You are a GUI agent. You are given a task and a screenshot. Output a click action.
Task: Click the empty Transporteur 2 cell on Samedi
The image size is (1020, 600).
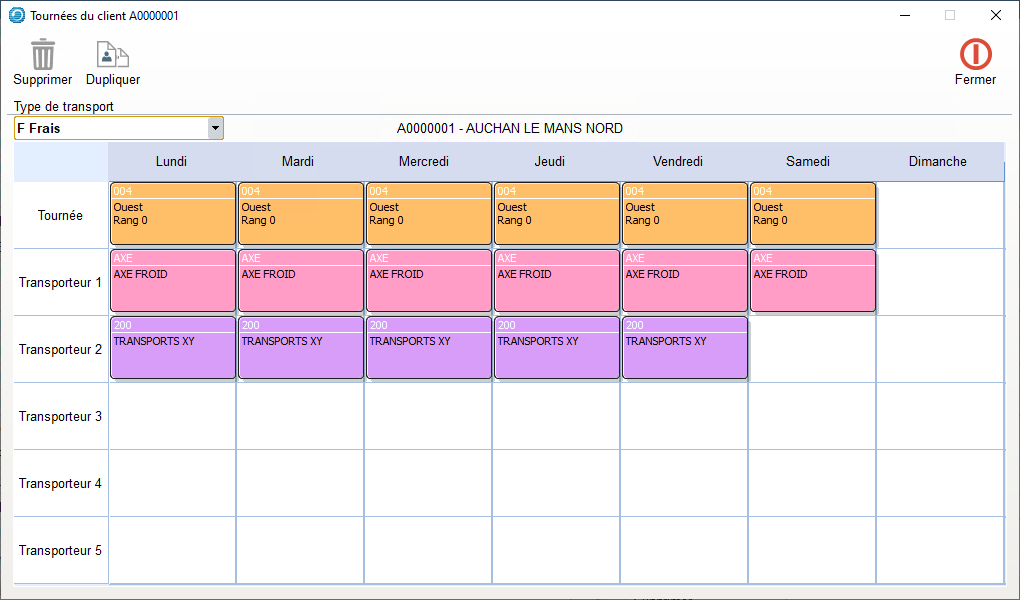[812, 349]
